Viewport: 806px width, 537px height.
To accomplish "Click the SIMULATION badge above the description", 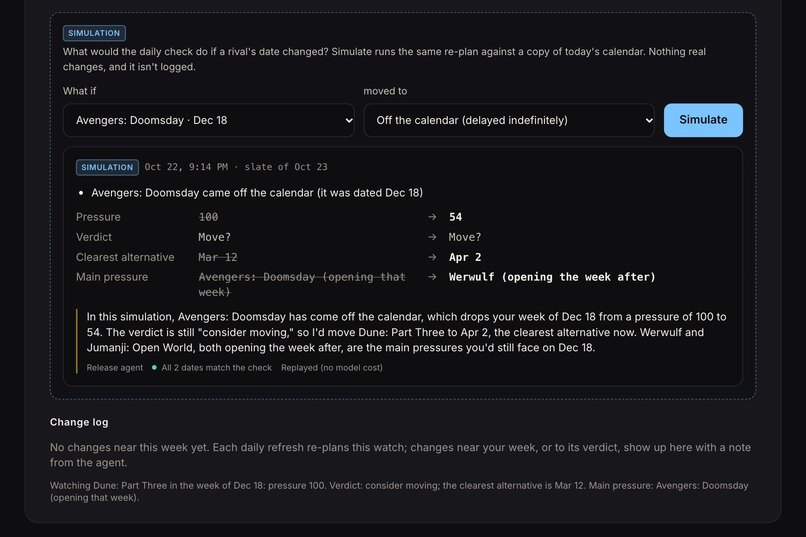I will [x=94, y=33].
